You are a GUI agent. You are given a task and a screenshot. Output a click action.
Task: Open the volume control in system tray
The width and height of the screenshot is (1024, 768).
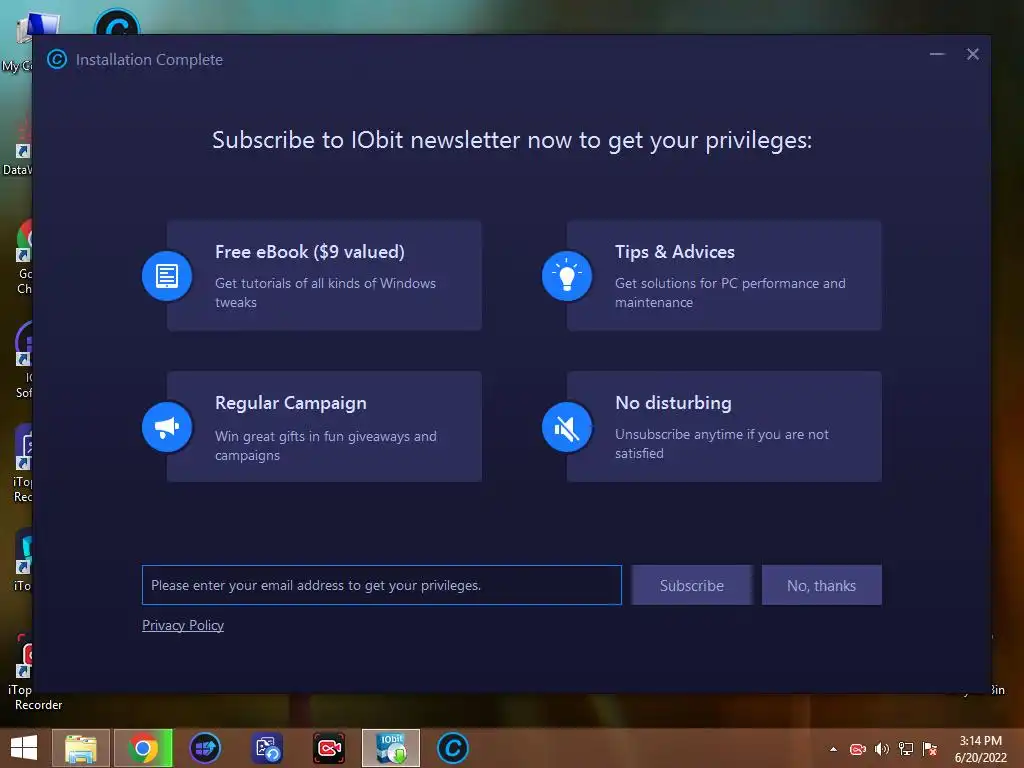[x=882, y=749]
